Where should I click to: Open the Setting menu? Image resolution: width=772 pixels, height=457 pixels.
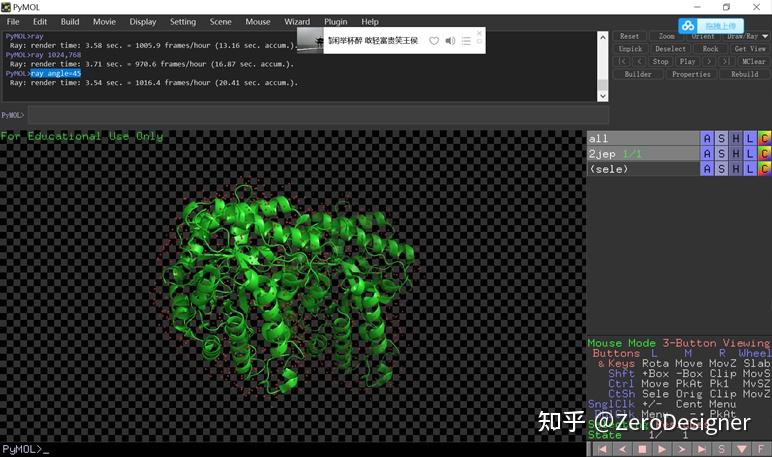point(183,22)
